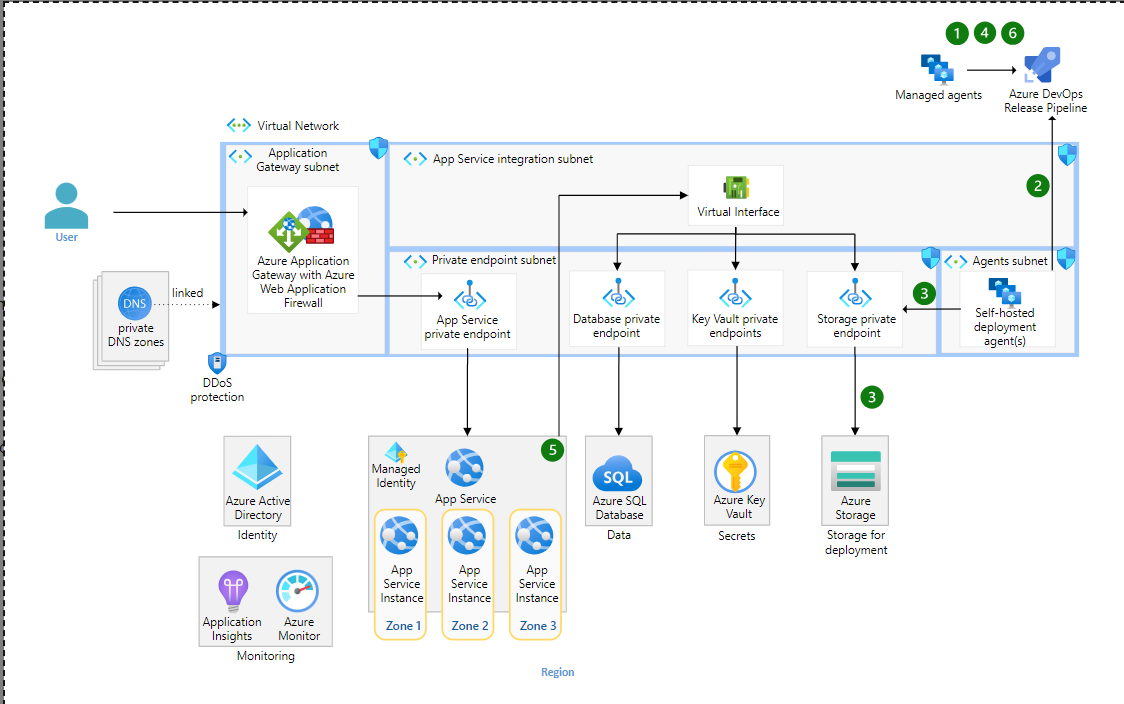Select the Zone 1 App Service Instance icon
This screenshot has height=704, width=1124.
tap(399, 536)
